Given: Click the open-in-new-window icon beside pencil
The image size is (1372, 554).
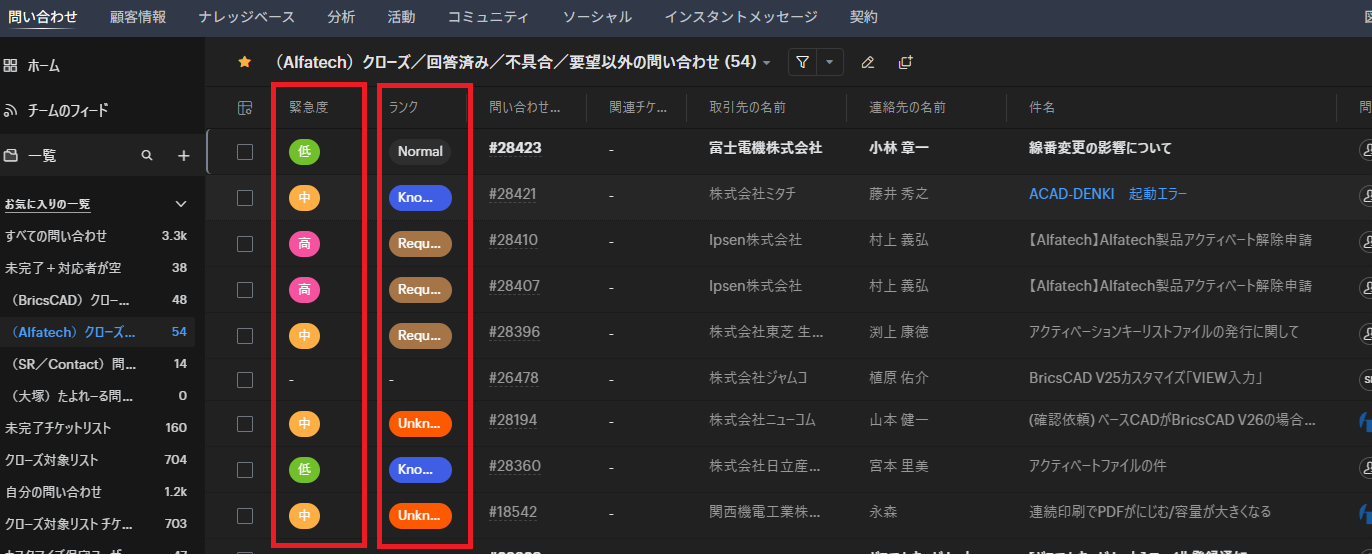Looking at the screenshot, I should click(x=905, y=62).
